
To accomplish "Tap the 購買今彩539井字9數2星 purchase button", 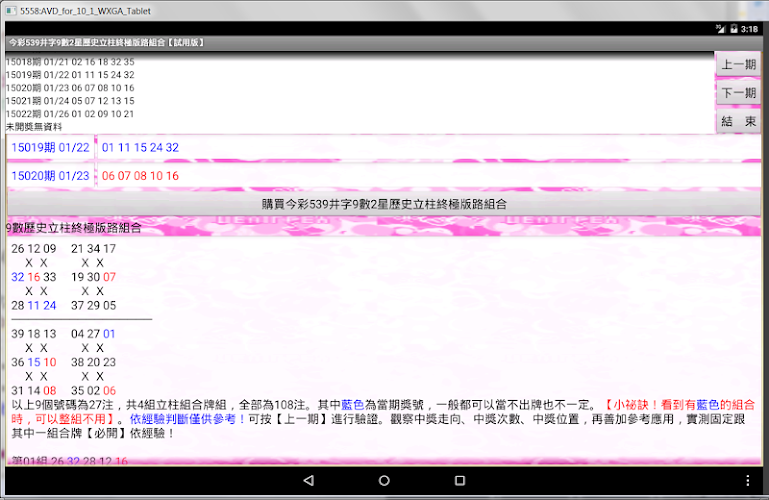I will (384, 204).
